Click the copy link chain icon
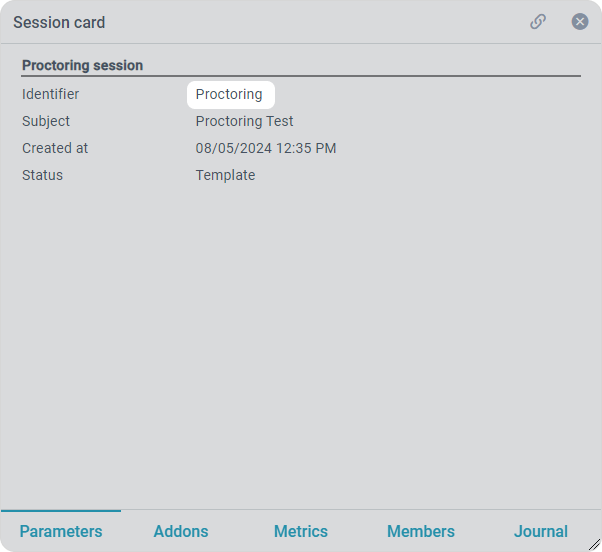This screenshot has width=602, height=552. click(x=538, y=22)
